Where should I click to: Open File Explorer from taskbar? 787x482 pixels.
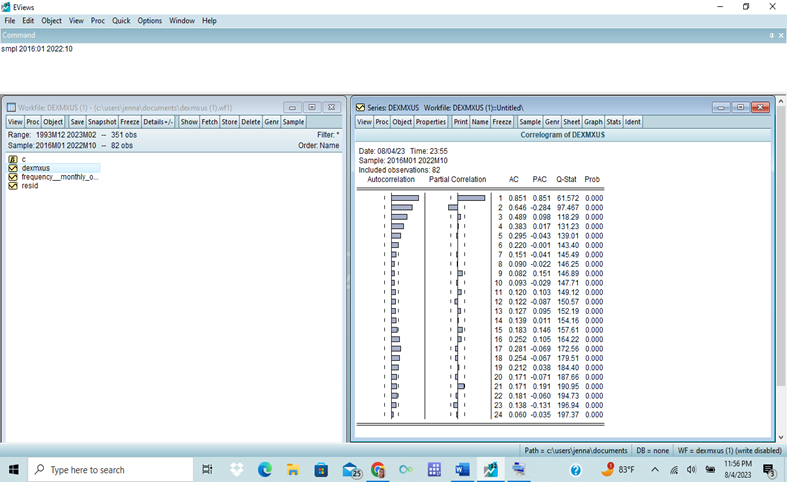pos(293,469)
